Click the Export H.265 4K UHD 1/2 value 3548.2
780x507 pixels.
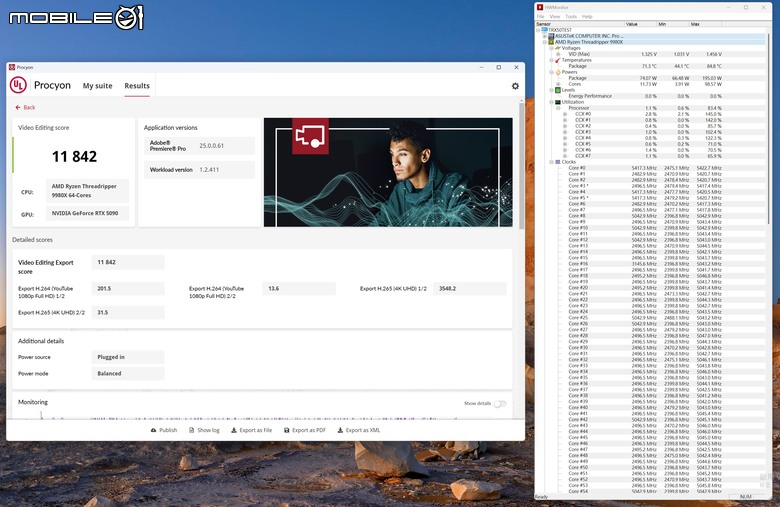pyautogui.click(x=470, y=289)
